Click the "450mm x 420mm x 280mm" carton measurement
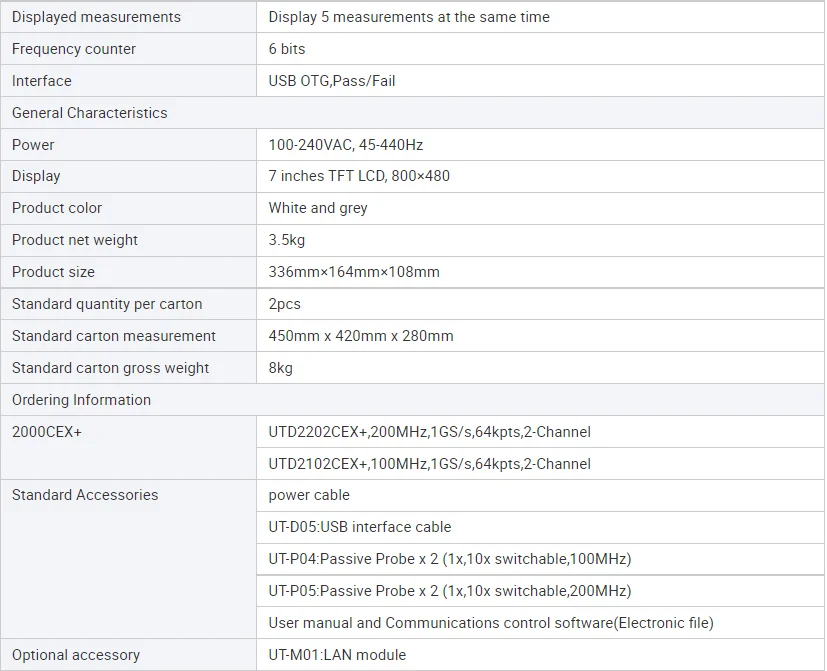The image size is (827, 671). (x=361, y=336)
